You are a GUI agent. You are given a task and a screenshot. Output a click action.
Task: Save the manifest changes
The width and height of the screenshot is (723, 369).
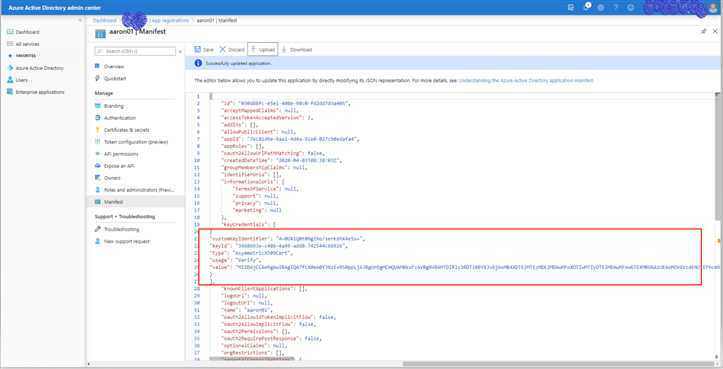pyautogui.click(x=204, y=49)
